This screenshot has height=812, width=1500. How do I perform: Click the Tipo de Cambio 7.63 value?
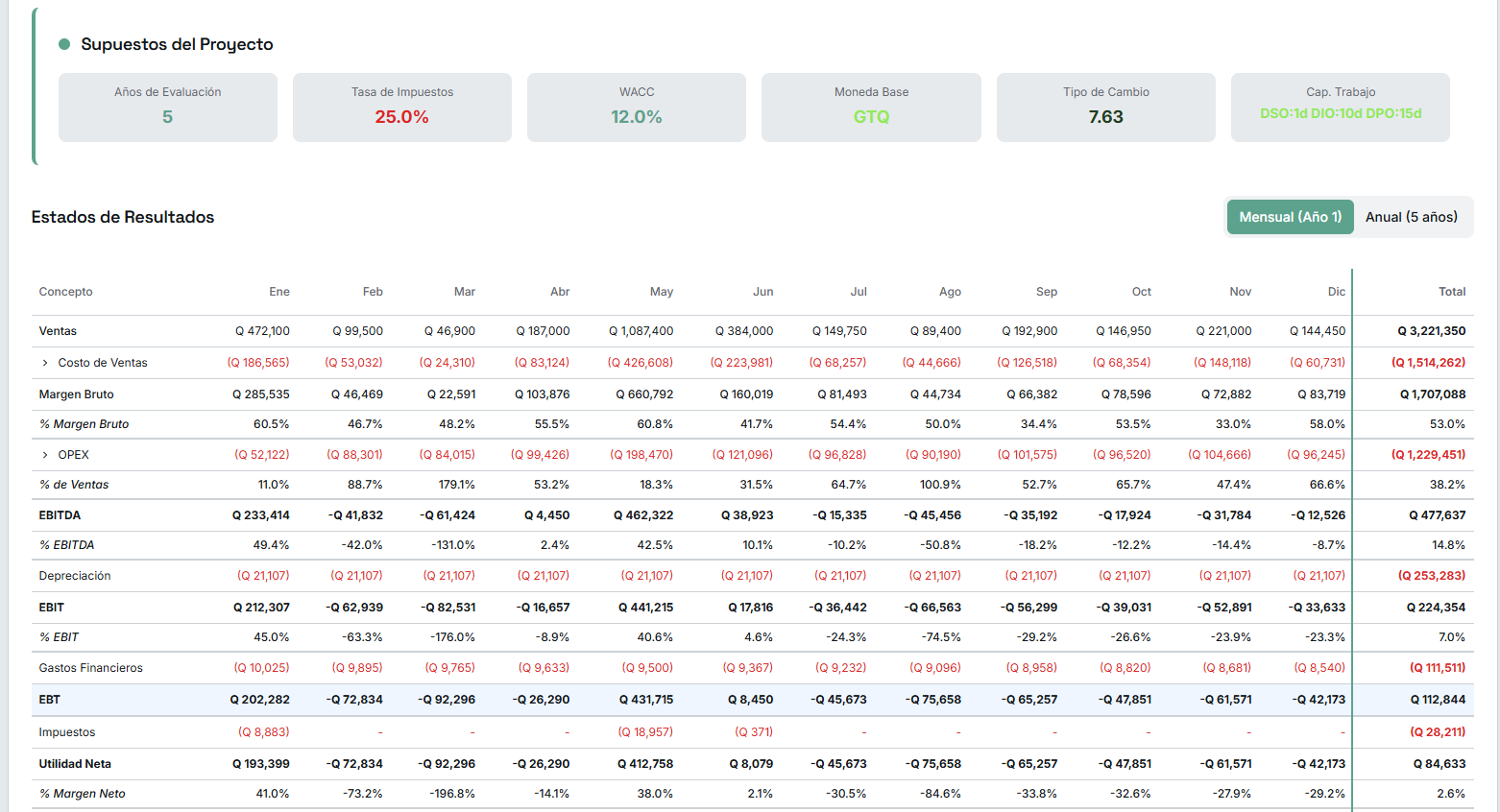[x=1106, y=117]
